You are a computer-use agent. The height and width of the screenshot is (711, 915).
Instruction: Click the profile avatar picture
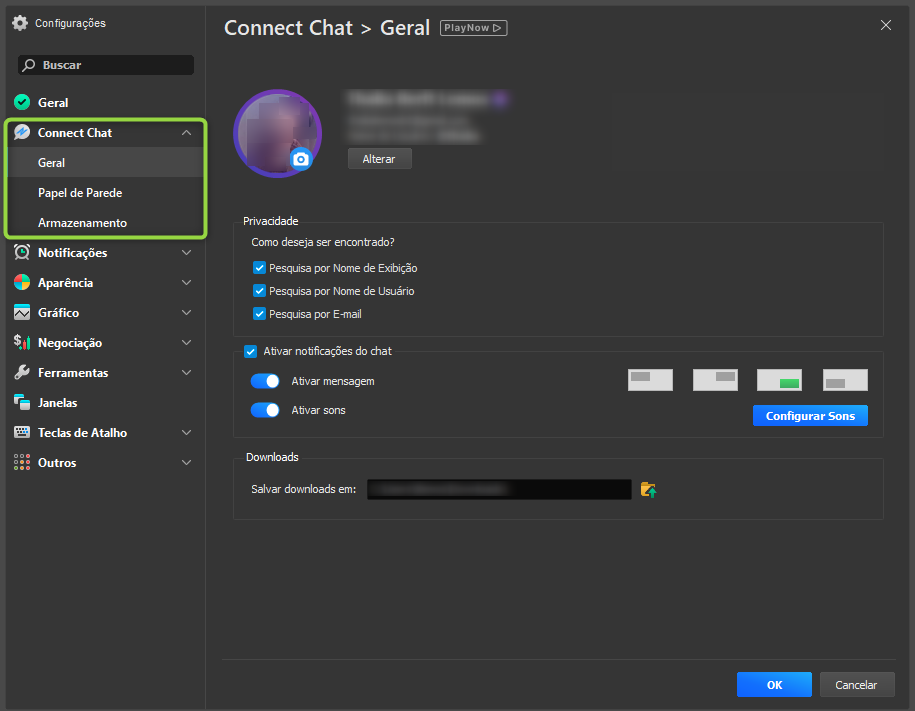point(277,133)
